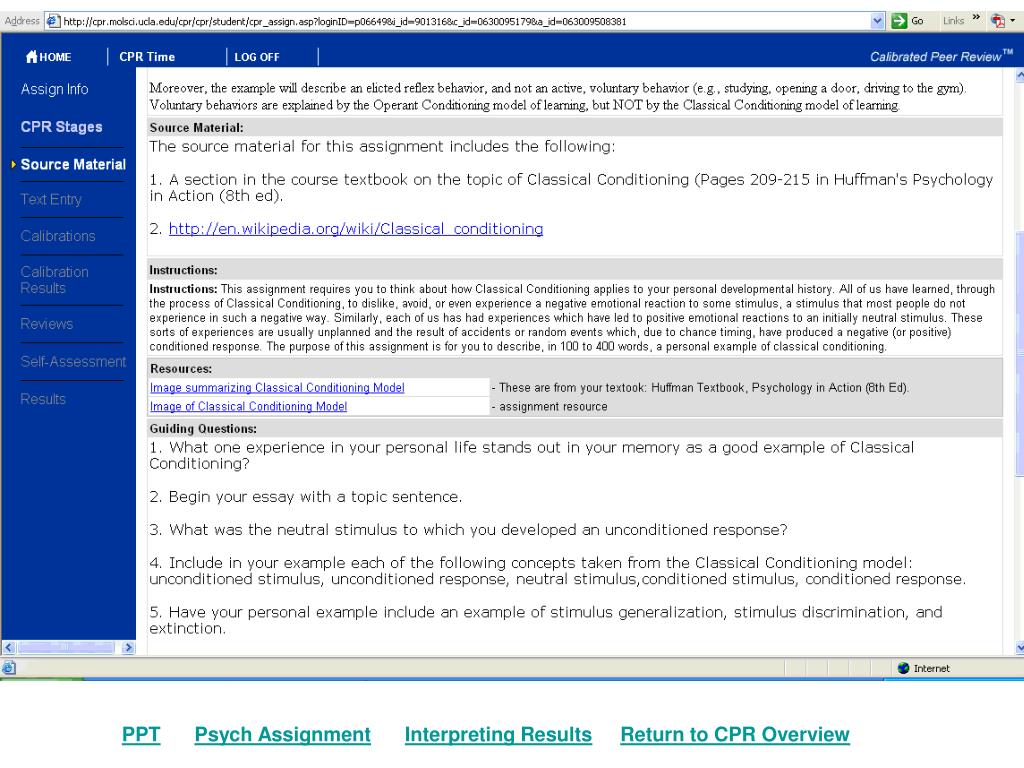Viewport: 1024px width, 768px height.
Task: Expand the Links toolbar chevron
Action: 976,18
